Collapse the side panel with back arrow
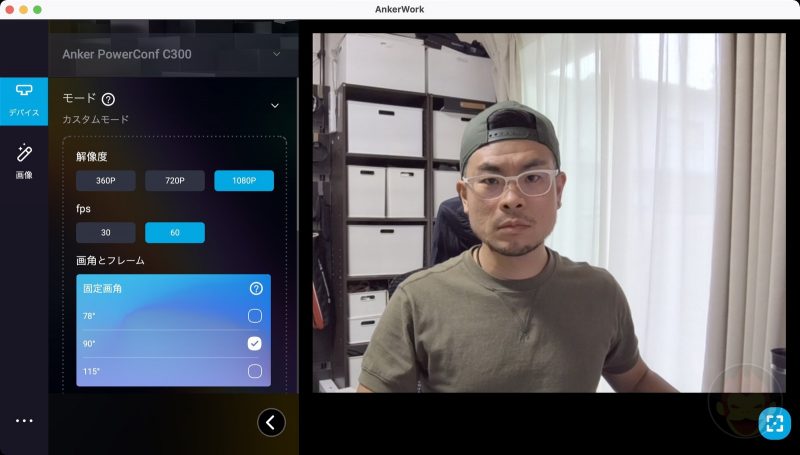This screenshot has width=800, height=455. tap(271, 423)
